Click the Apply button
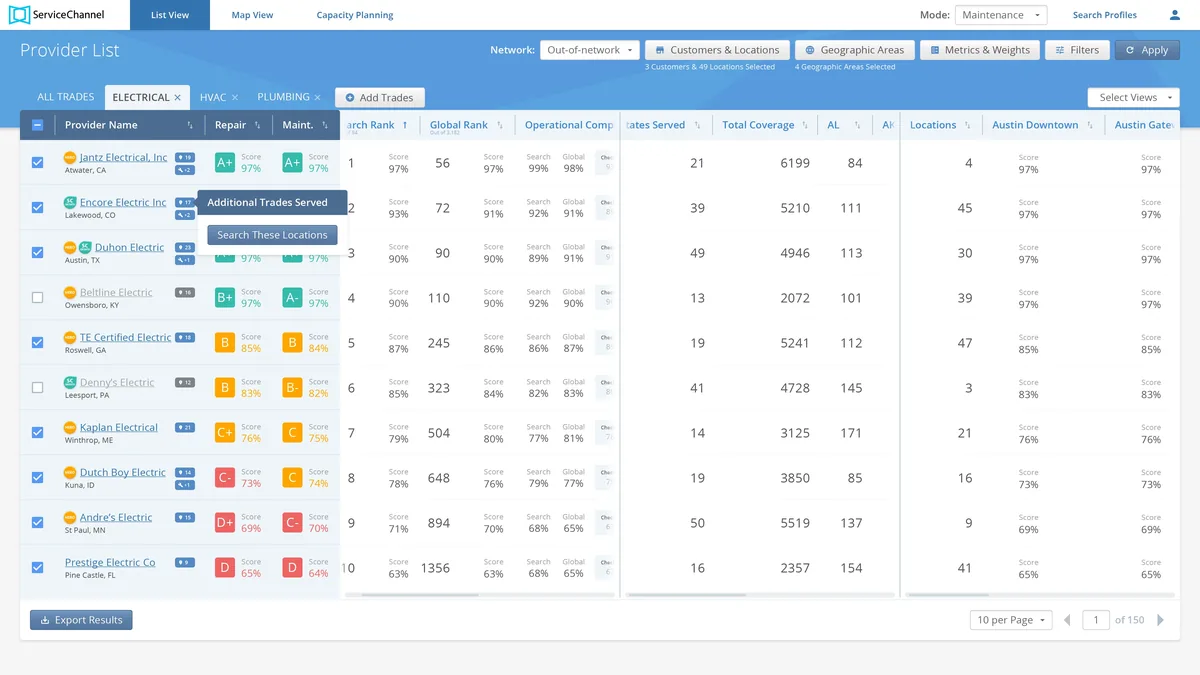This screenshot has width=1200, height=675. (x=1147, y=50)
